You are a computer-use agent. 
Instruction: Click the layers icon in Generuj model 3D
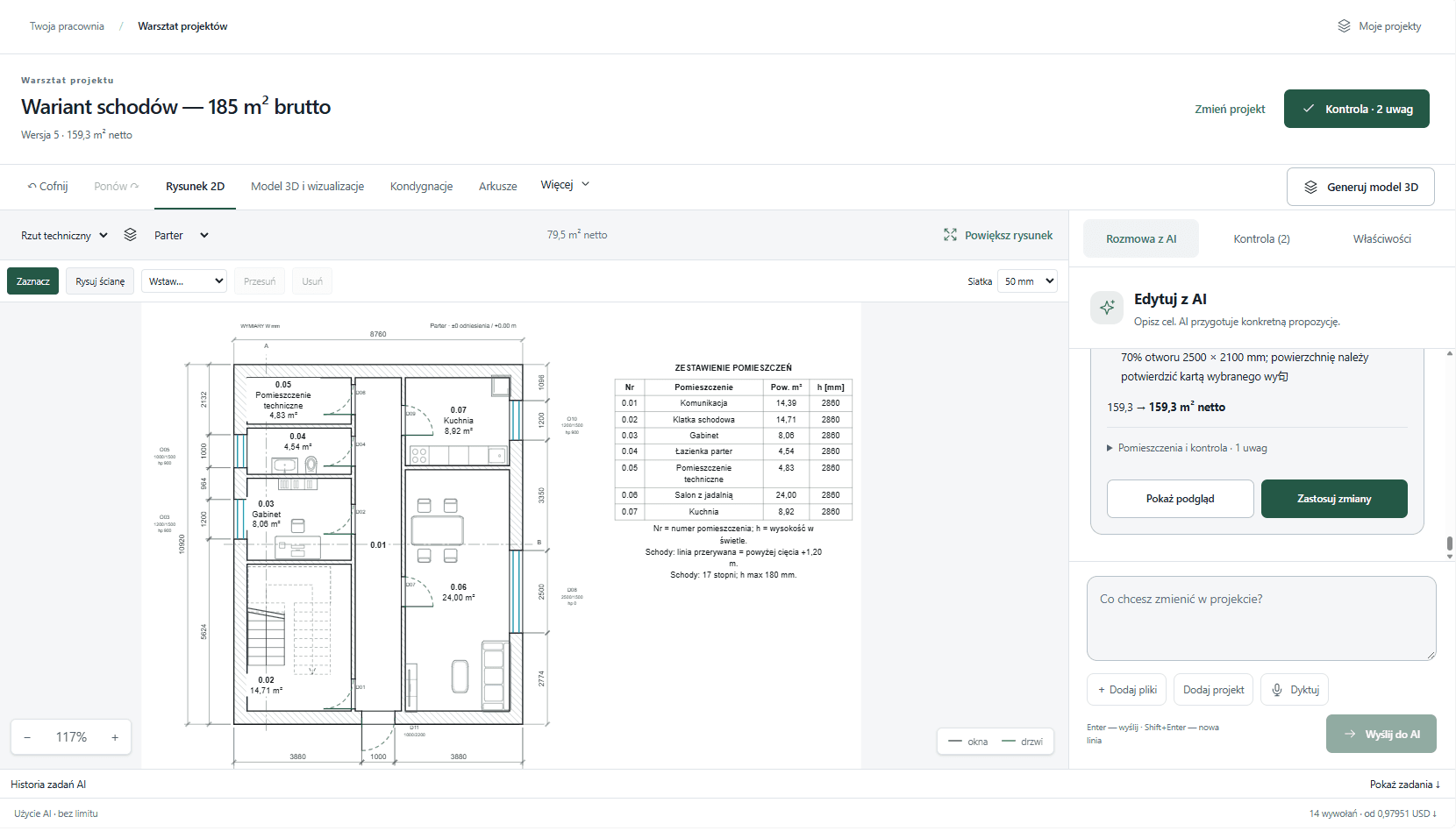pos(1310,187)
